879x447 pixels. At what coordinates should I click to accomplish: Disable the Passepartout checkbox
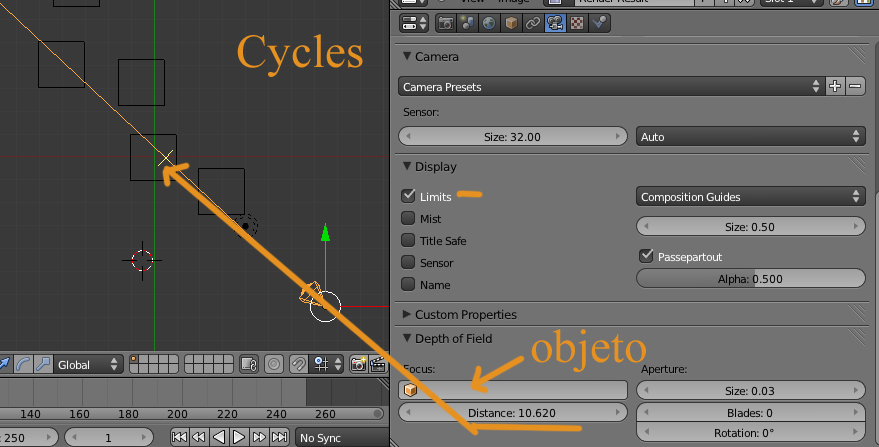646,256
